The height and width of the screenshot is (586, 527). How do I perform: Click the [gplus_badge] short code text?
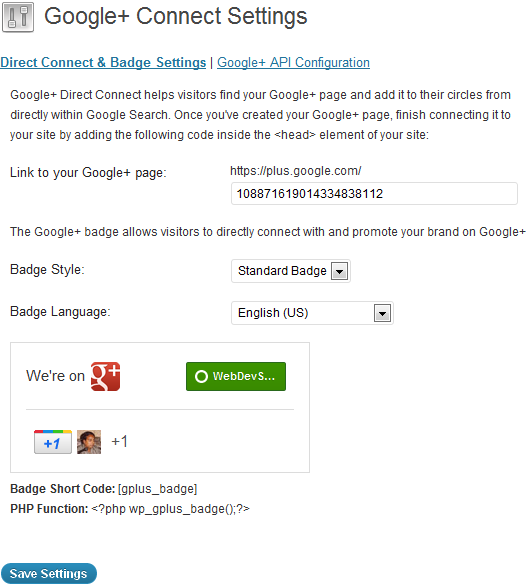[157, 489]
